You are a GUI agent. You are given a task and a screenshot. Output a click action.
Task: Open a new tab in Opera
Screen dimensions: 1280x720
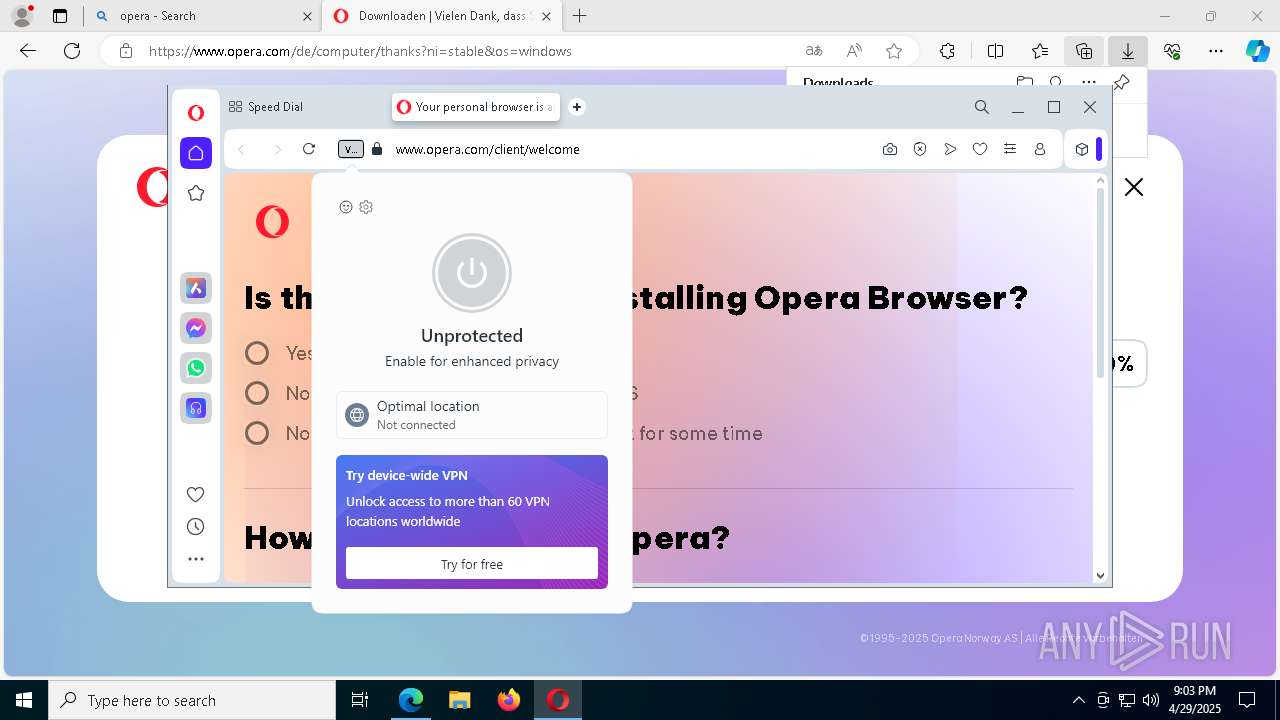[577, 107]
